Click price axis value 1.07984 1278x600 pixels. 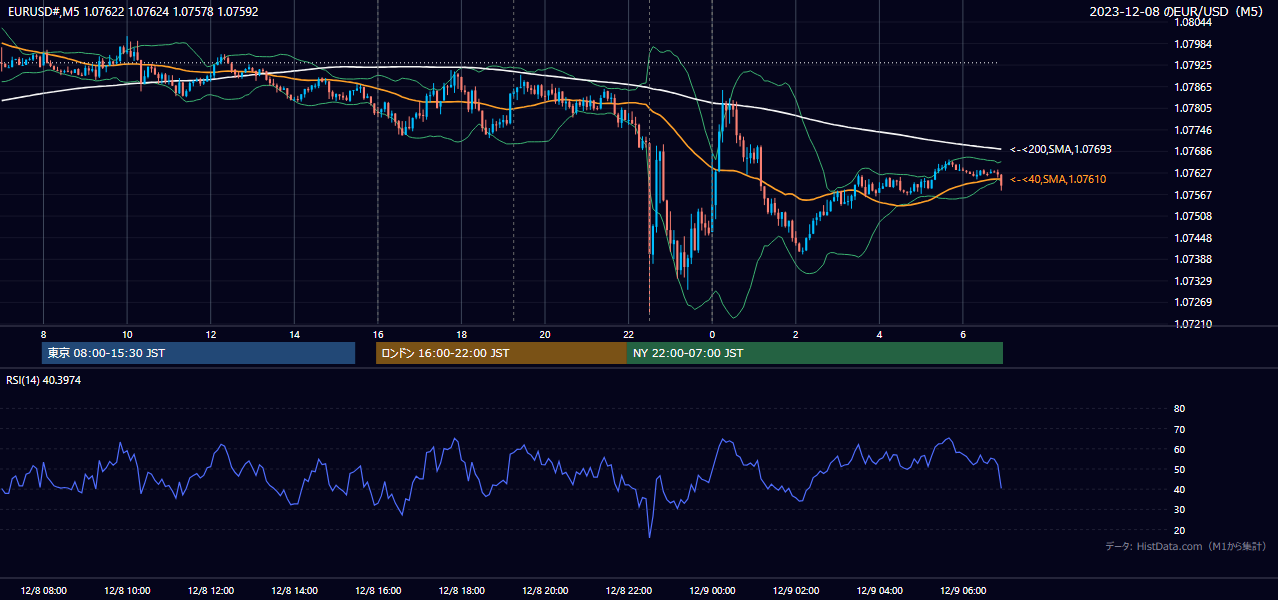1192,44
